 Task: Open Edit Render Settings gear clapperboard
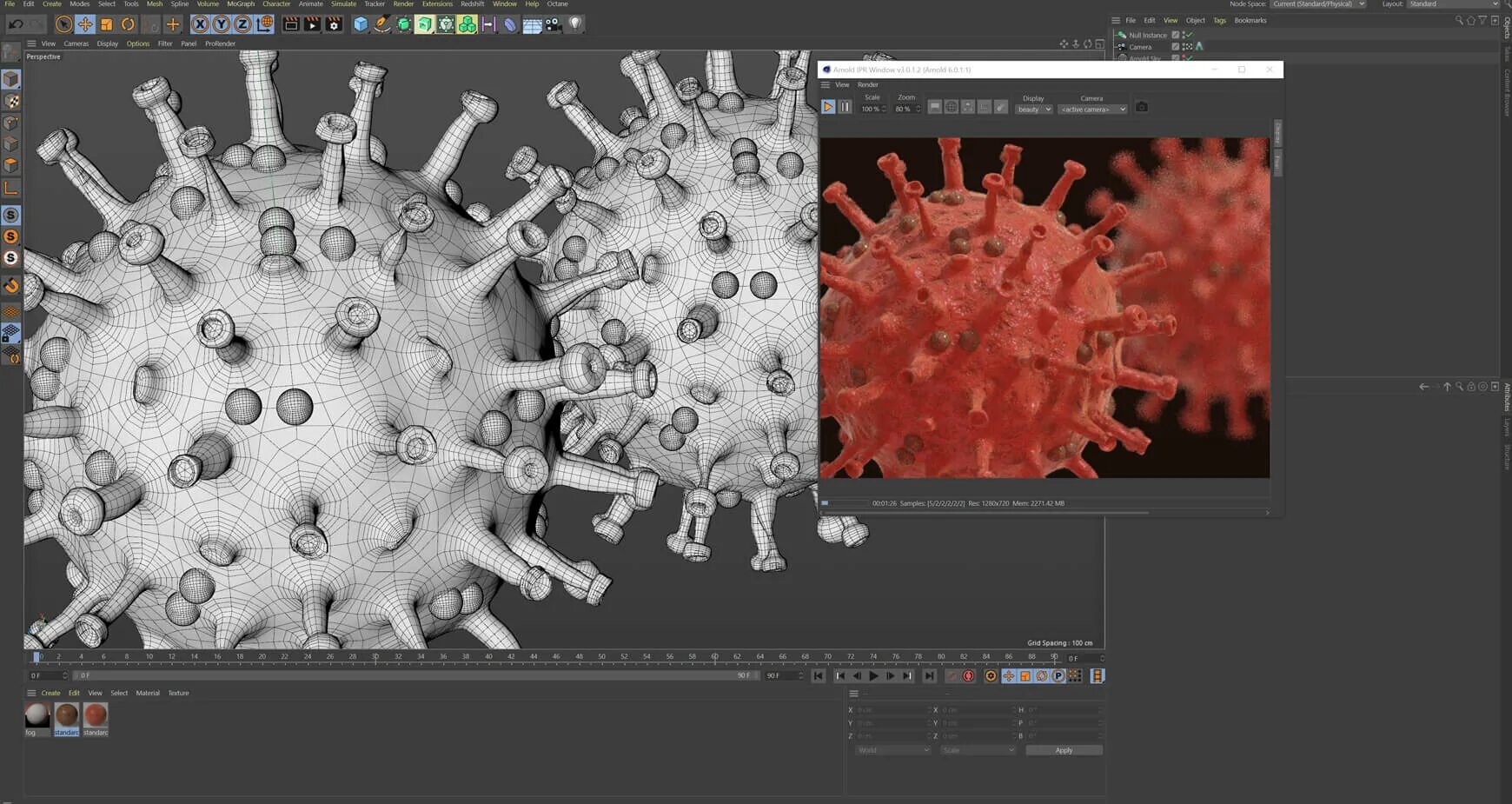[334, 24]
